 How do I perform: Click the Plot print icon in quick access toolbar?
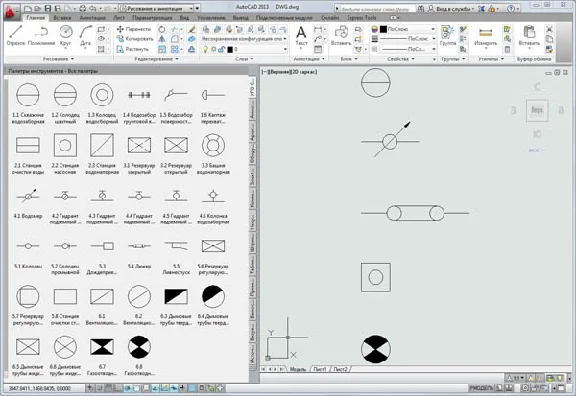(83, 8)
